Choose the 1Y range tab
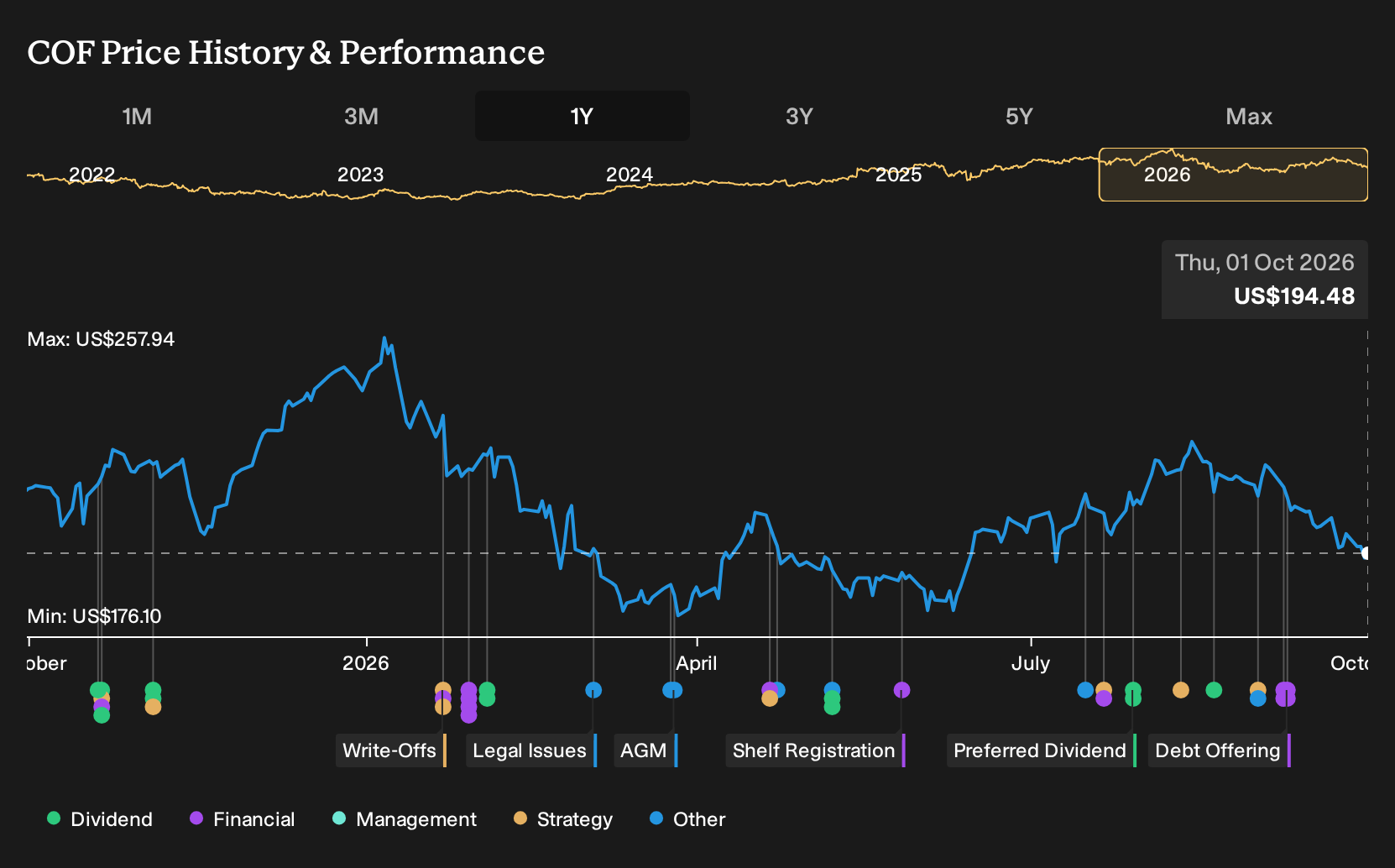This screenshot has width=1395, height=868. (x=582, y=116)
